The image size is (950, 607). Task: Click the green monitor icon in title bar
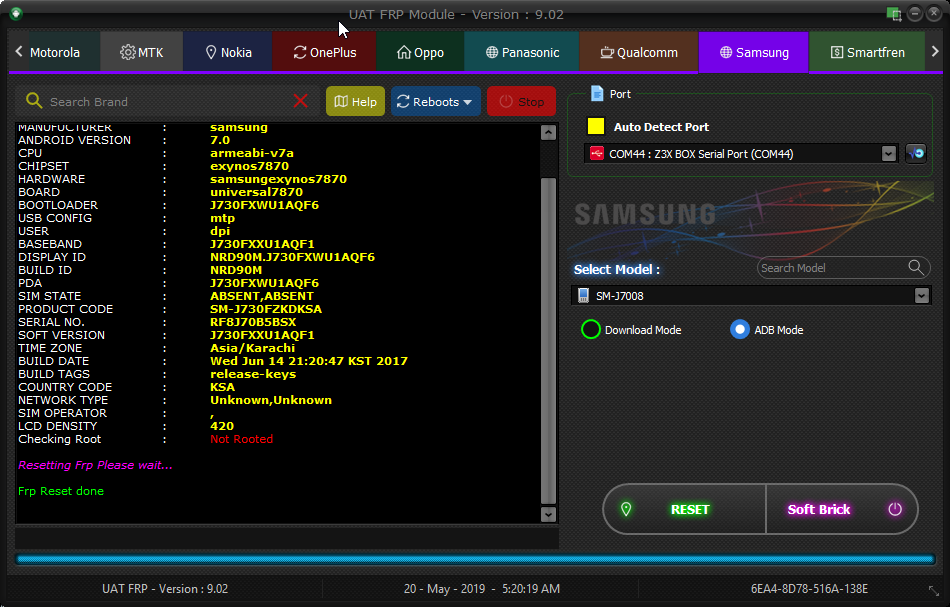pyautogui.click(x=894, y=14)
